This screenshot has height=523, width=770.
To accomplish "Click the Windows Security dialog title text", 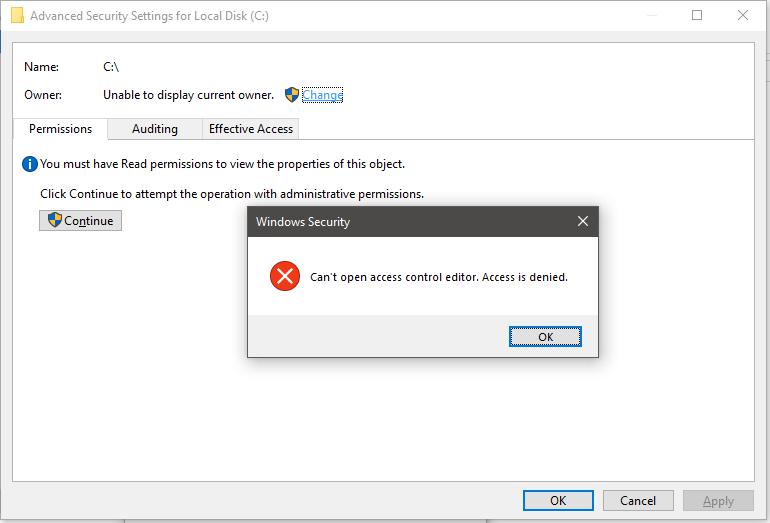I will (303, 221).
